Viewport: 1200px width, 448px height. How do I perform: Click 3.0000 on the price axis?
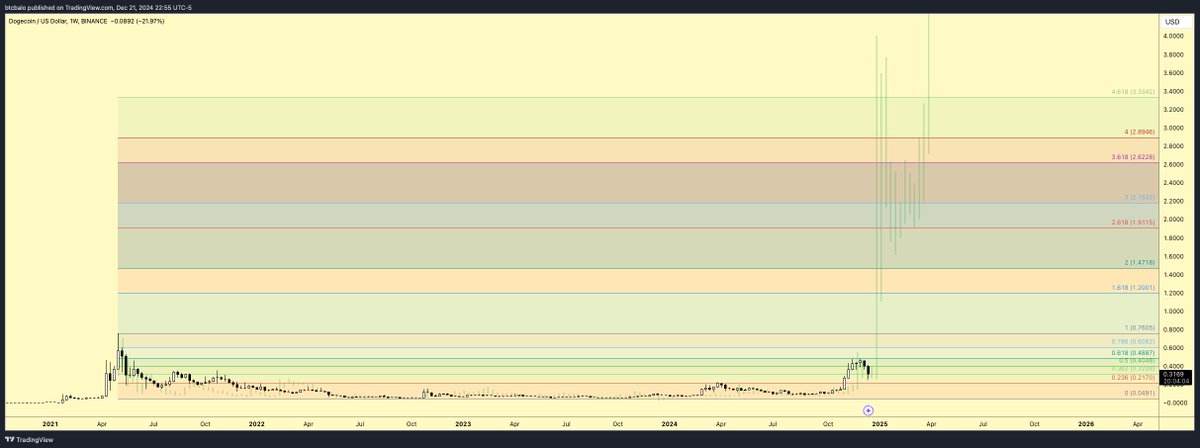(1173, 128)
